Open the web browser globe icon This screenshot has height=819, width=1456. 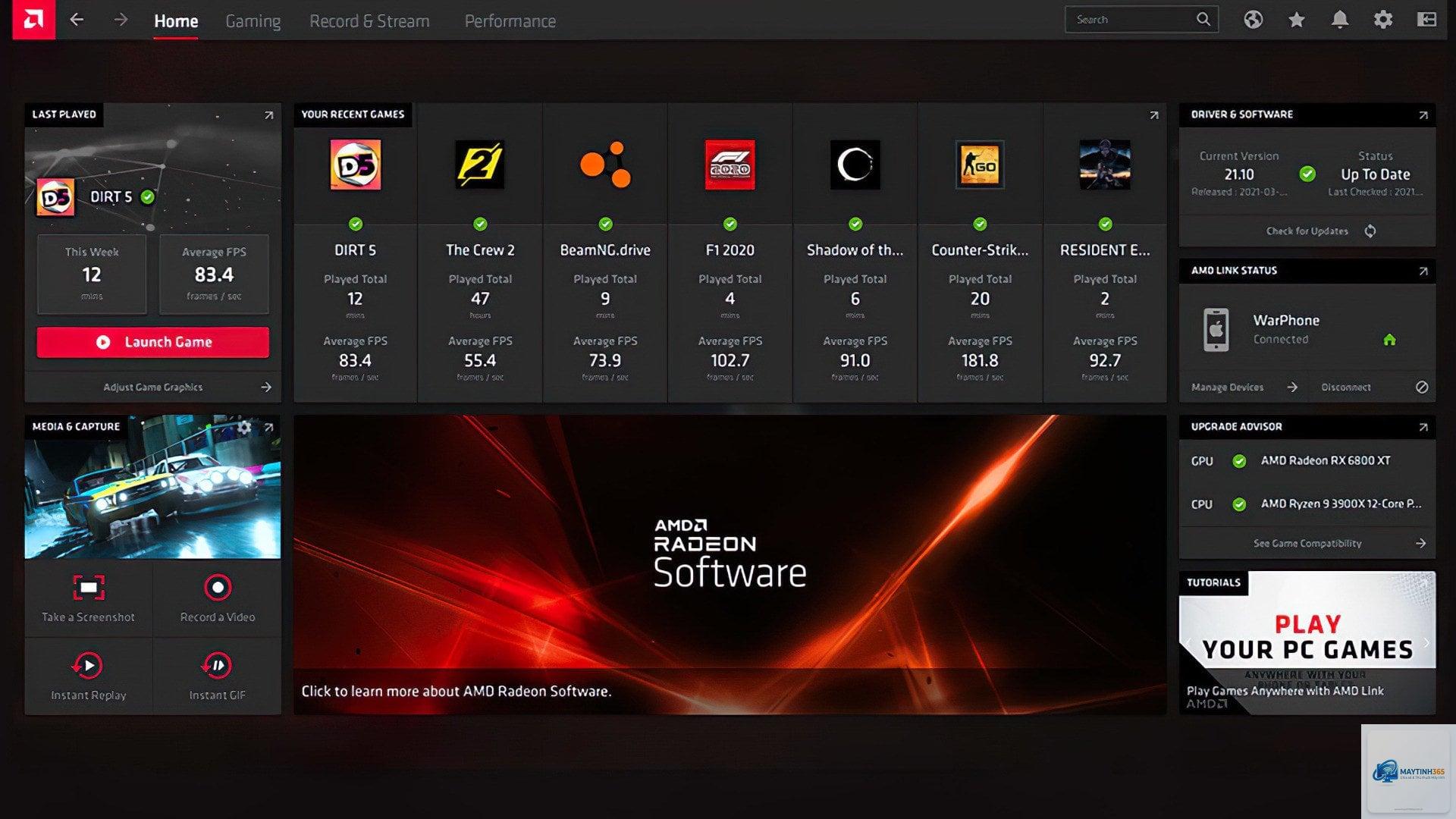(1253, 20)
